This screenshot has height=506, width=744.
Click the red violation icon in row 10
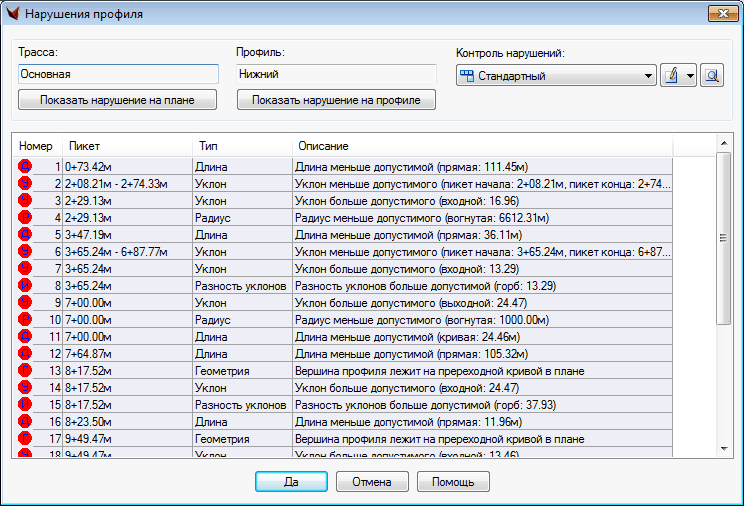coord(24,319)
